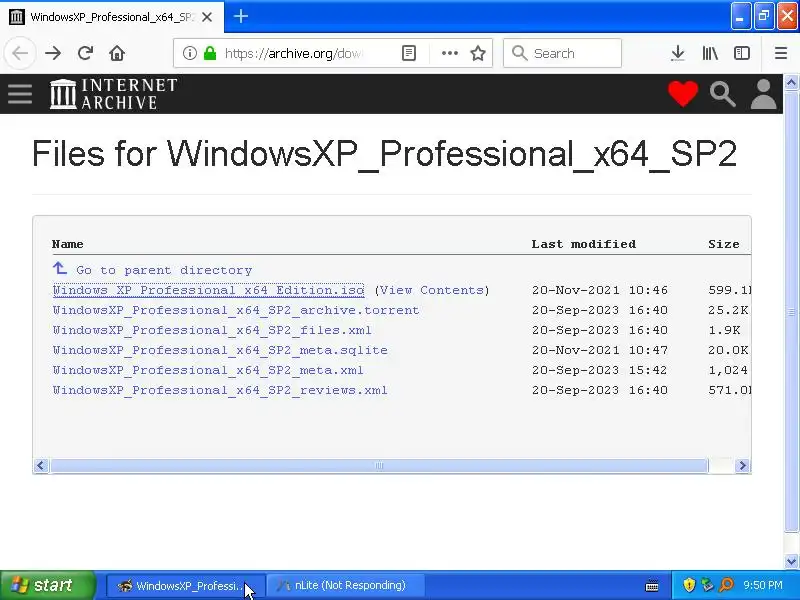Click the Last modified column header
800x600 pixels.
pos(584,244)
